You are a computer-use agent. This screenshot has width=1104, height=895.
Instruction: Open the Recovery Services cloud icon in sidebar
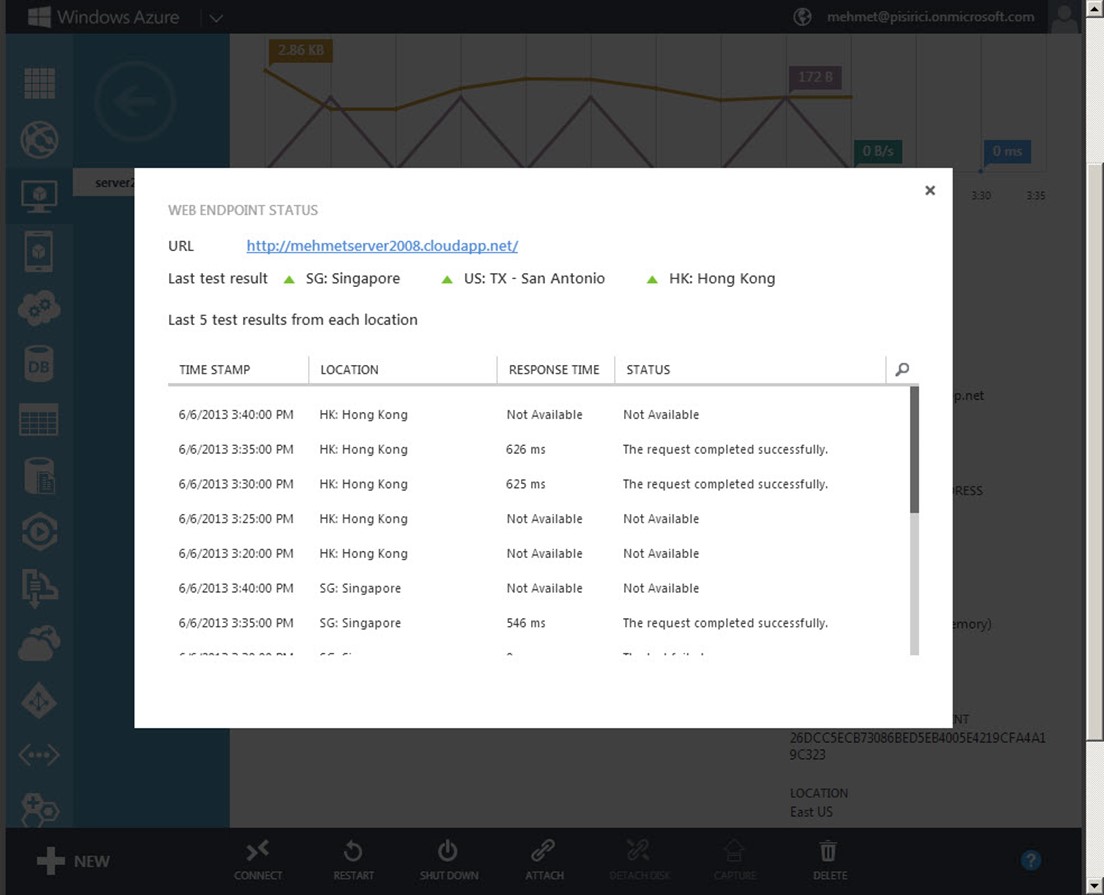[39, 644]
